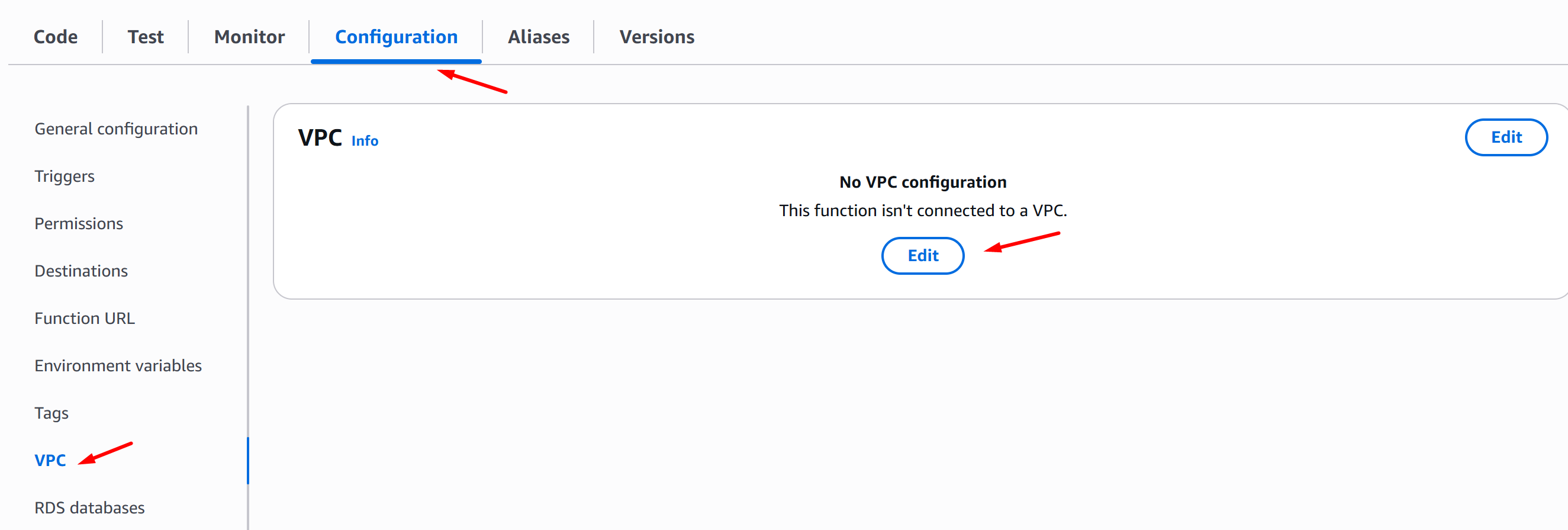
Task: Open General configuration in the sidebar
Action: 116,129
